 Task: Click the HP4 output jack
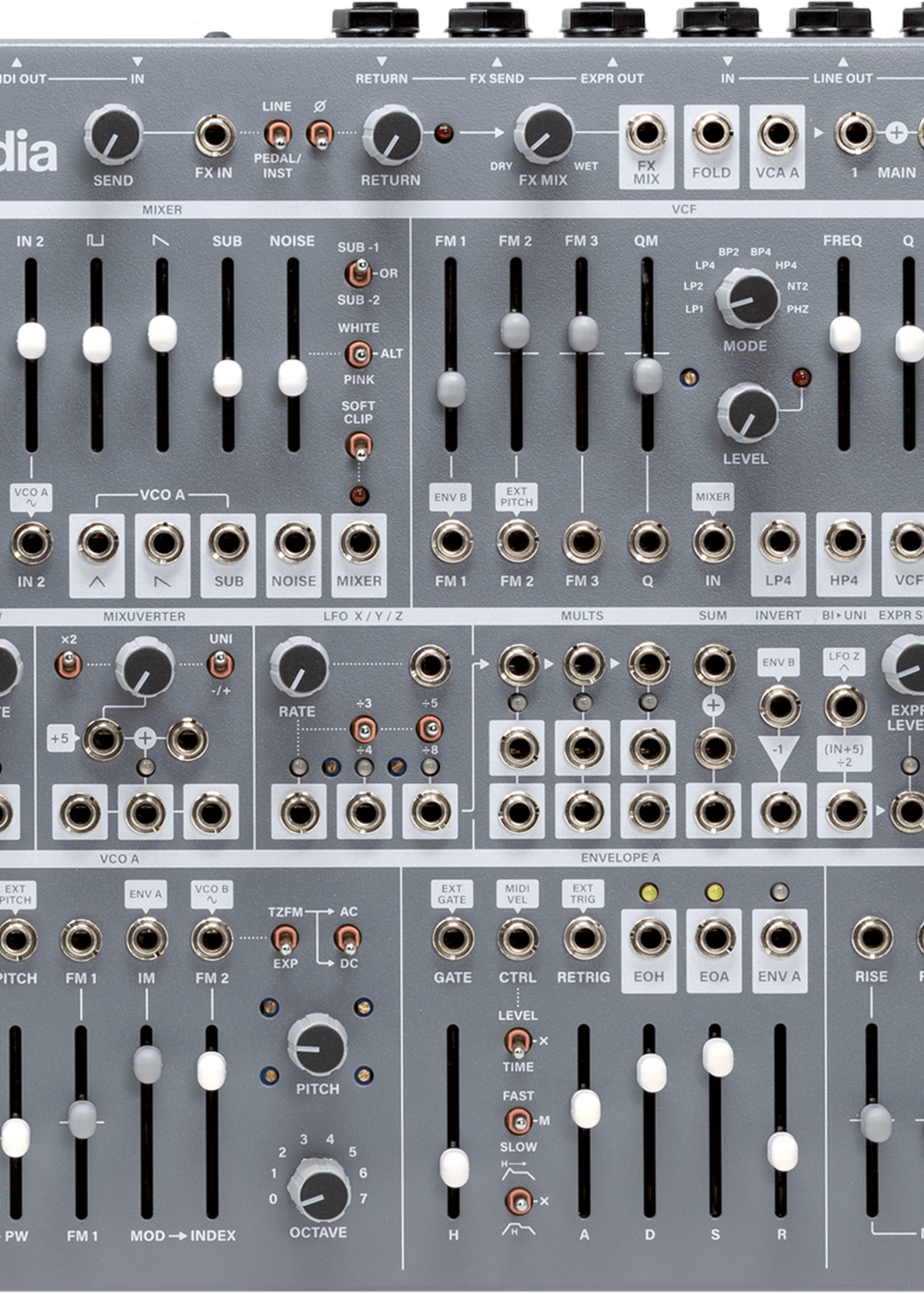(x=845, y=541)
